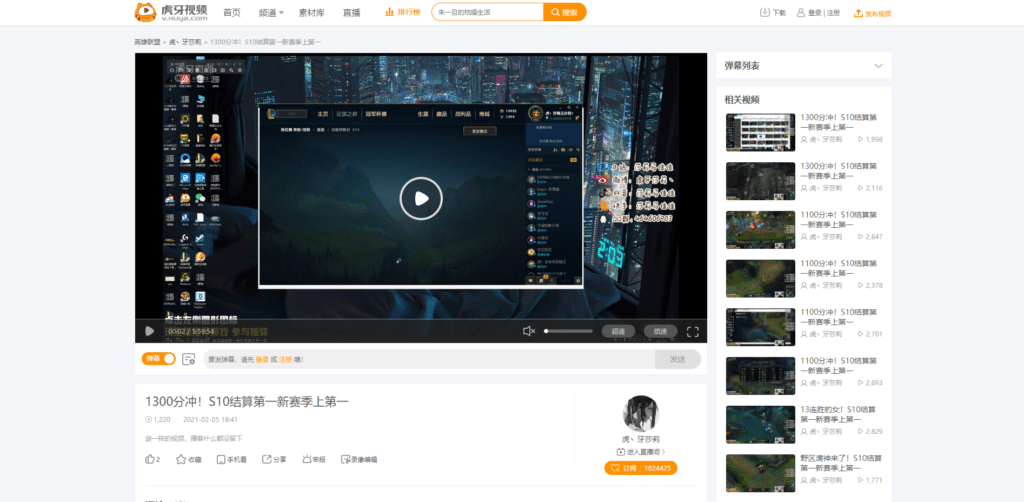The width and height of the screenshot is (1024, 502).
Task: Open thumbnail of related video with 1,771 views
Action: coord(760,473)
